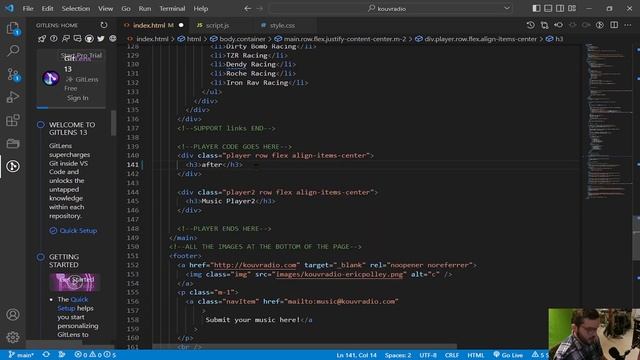Click synchronize changes icon in status bar
640x360 pixels.
[x=46, y=355]
